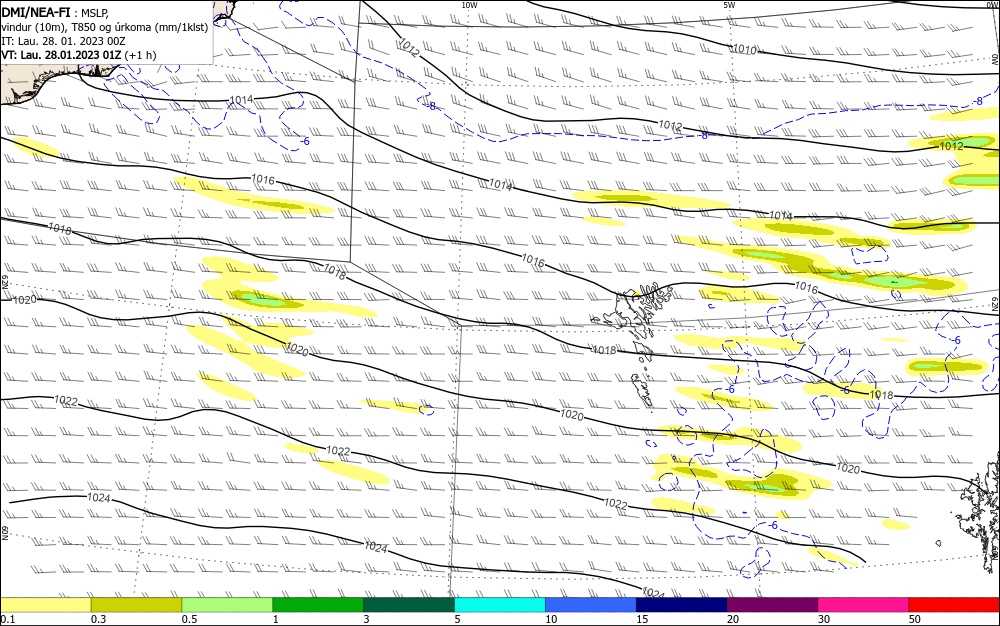Image resolution: width=1000 pixels, height=626 pixels.
Task: Click the '0.5' legend value
Action: click(189, 619)
